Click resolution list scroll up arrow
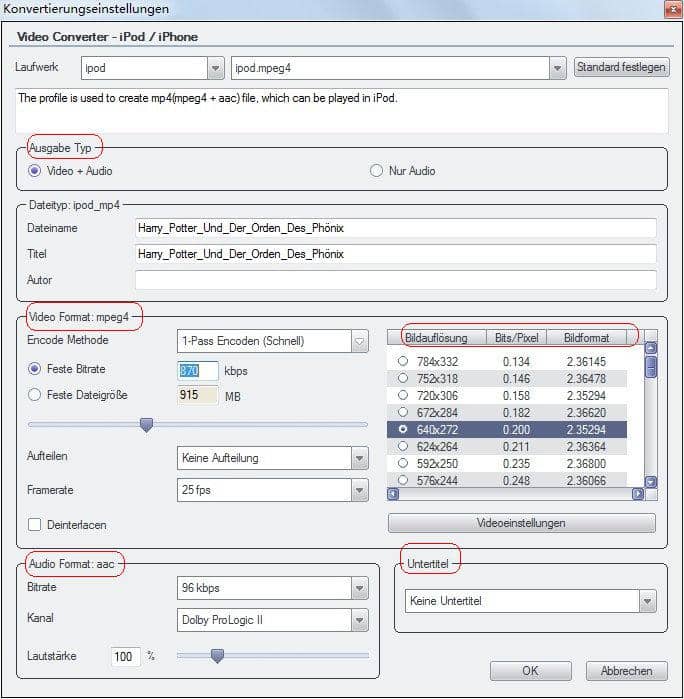This screenshot has height=699, width=684. point(651,348)
